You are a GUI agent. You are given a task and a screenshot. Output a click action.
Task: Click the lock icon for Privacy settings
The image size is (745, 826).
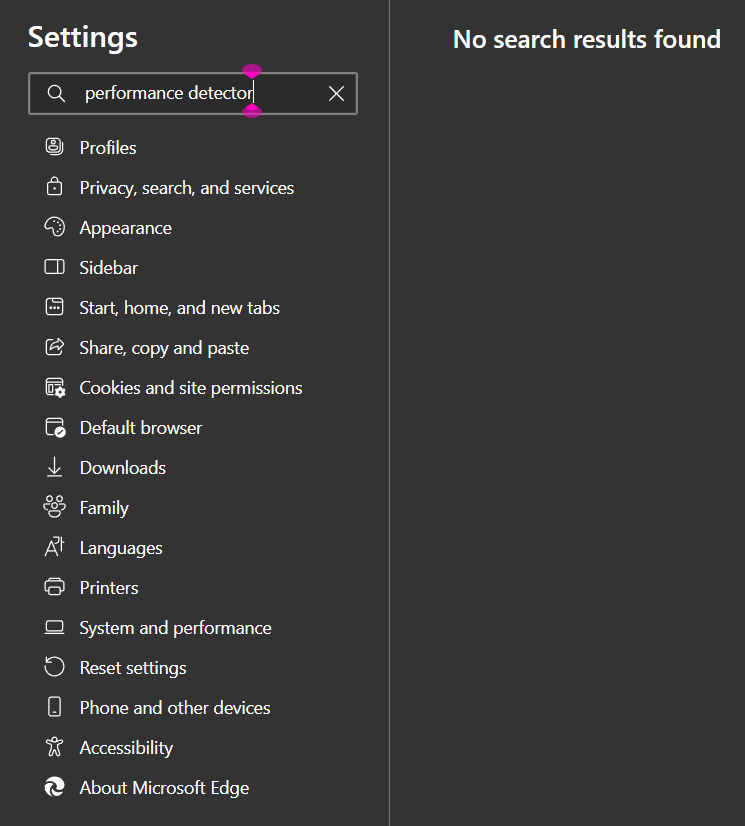coord(54,187)
